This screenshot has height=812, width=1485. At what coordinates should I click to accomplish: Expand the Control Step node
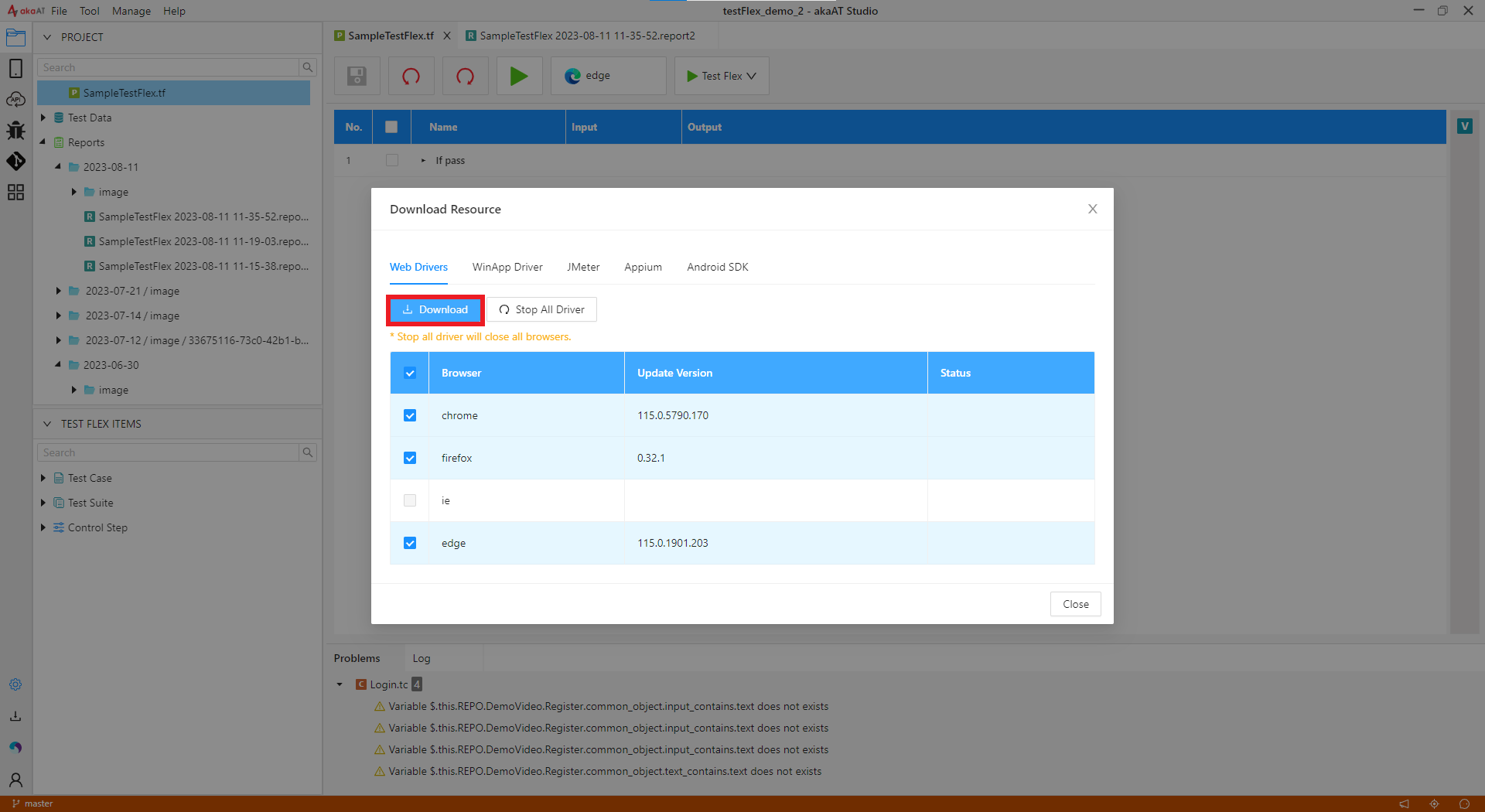pos(43,527)
